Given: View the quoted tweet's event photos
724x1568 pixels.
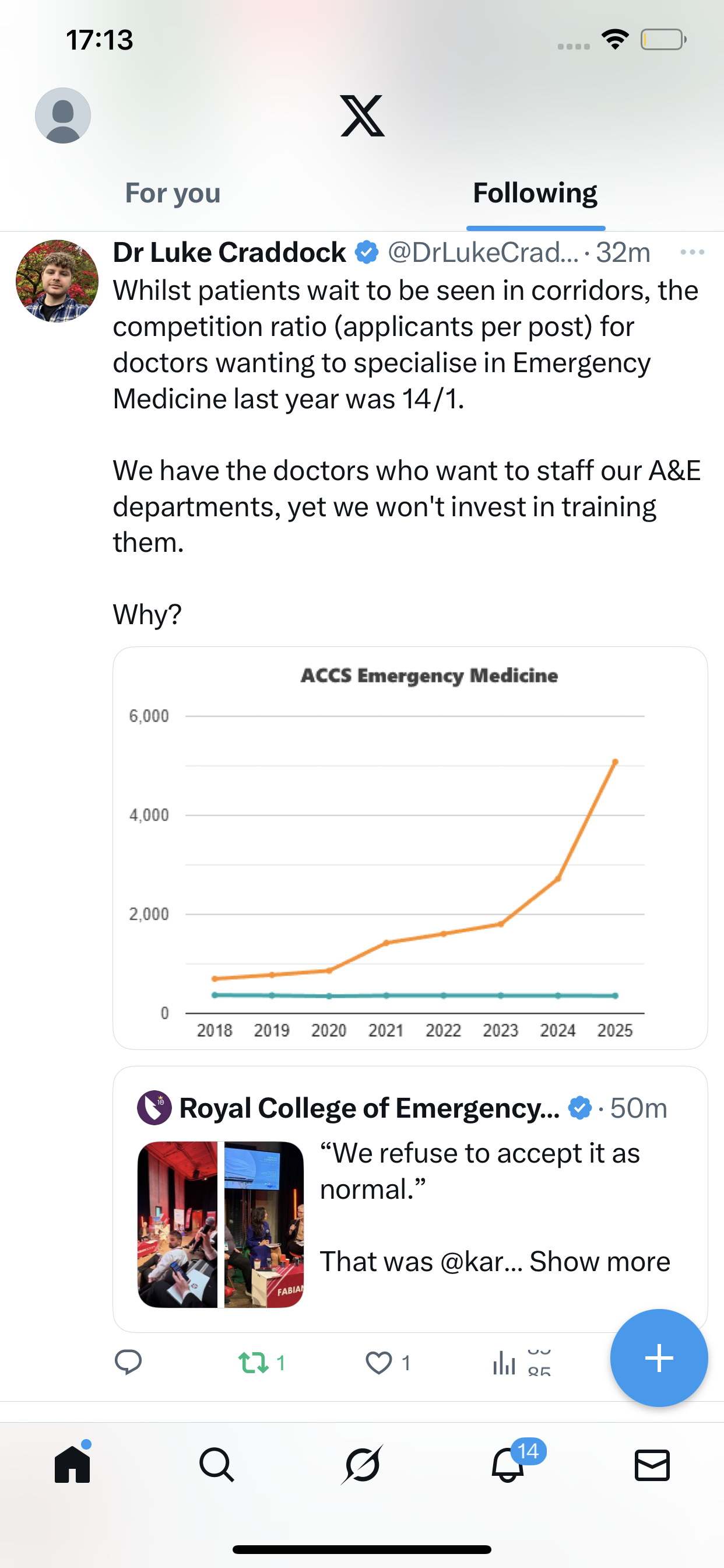Looking at the screenshot, I should point(220,1224).
